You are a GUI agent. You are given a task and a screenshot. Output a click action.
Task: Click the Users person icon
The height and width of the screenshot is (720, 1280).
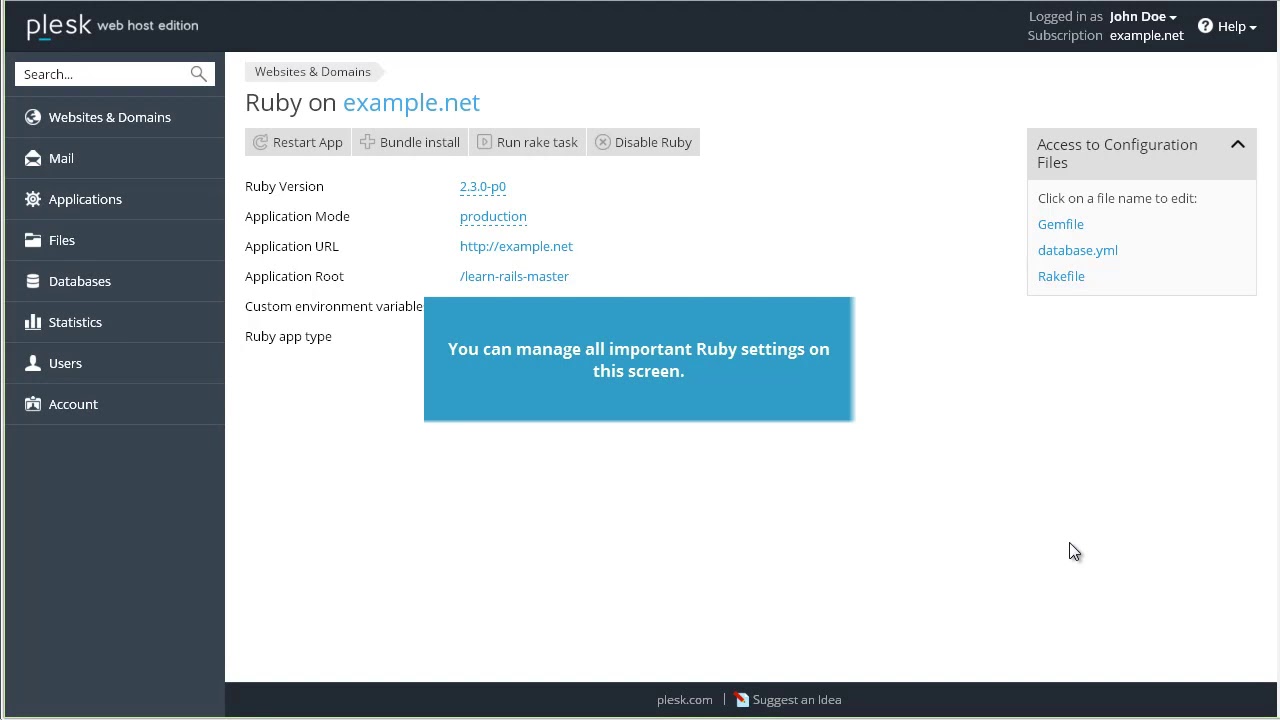[x=33, y=363]
